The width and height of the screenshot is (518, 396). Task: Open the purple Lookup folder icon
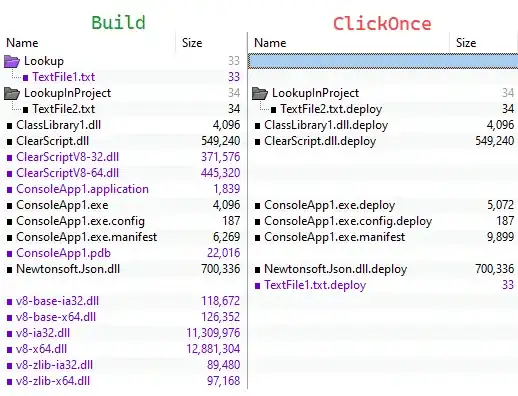[12, 61]
